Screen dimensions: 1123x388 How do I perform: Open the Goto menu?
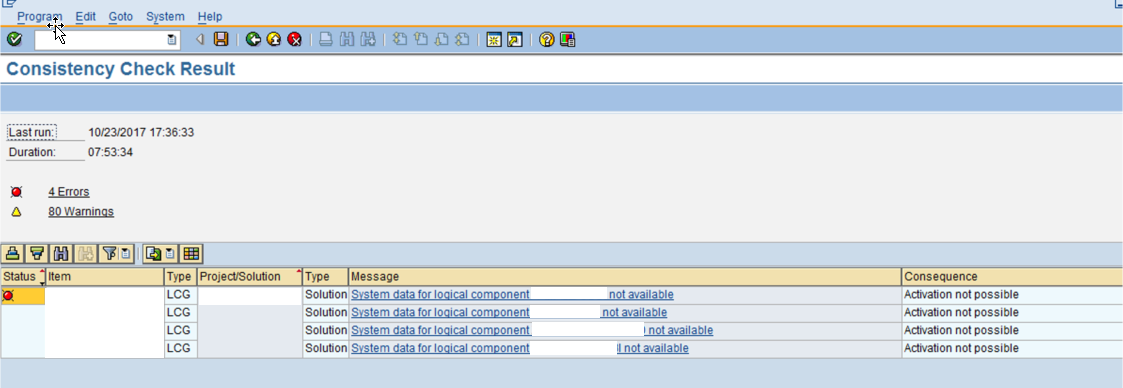point(120,16)
